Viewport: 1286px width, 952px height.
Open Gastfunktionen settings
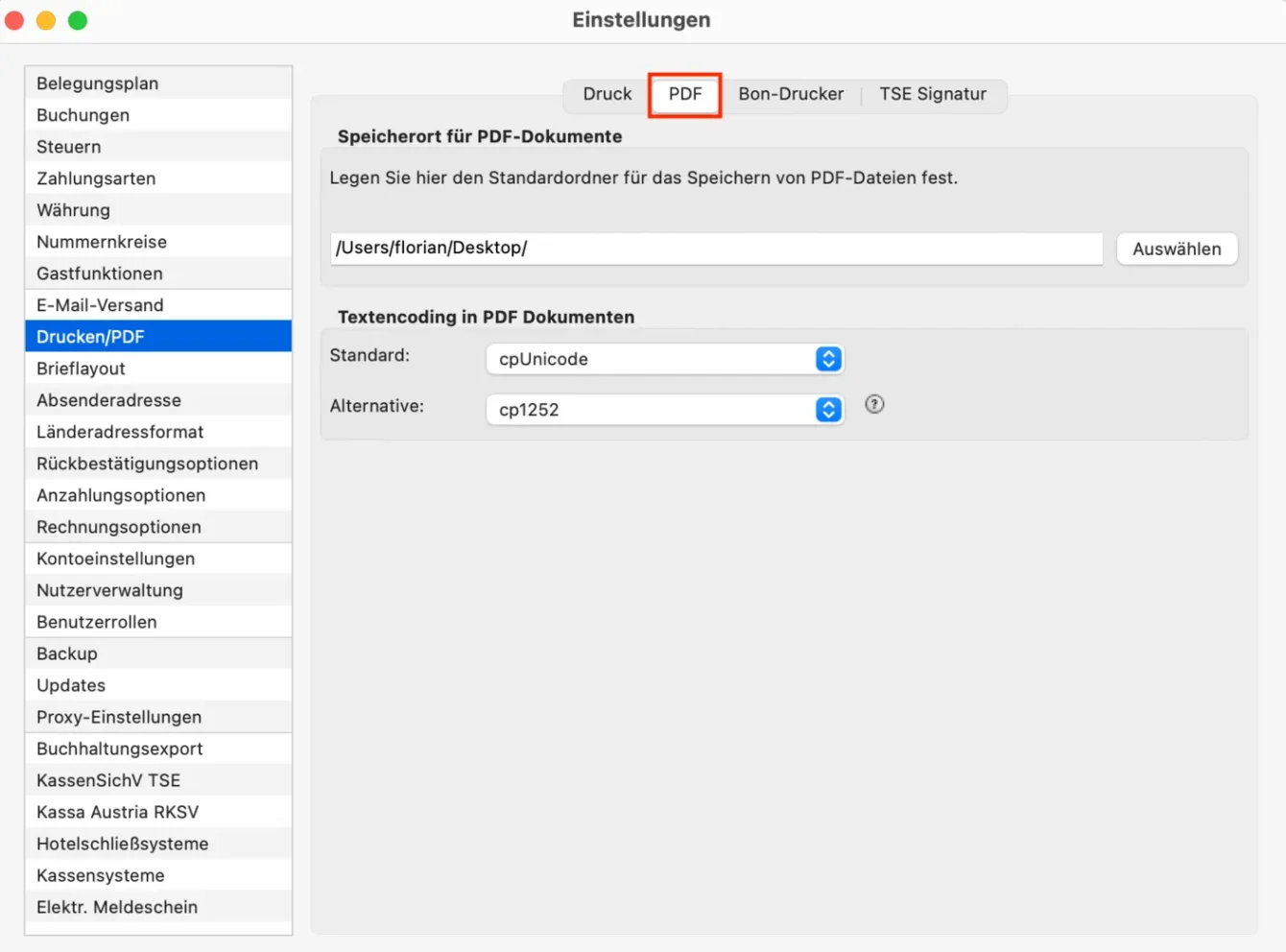[158, 274]
